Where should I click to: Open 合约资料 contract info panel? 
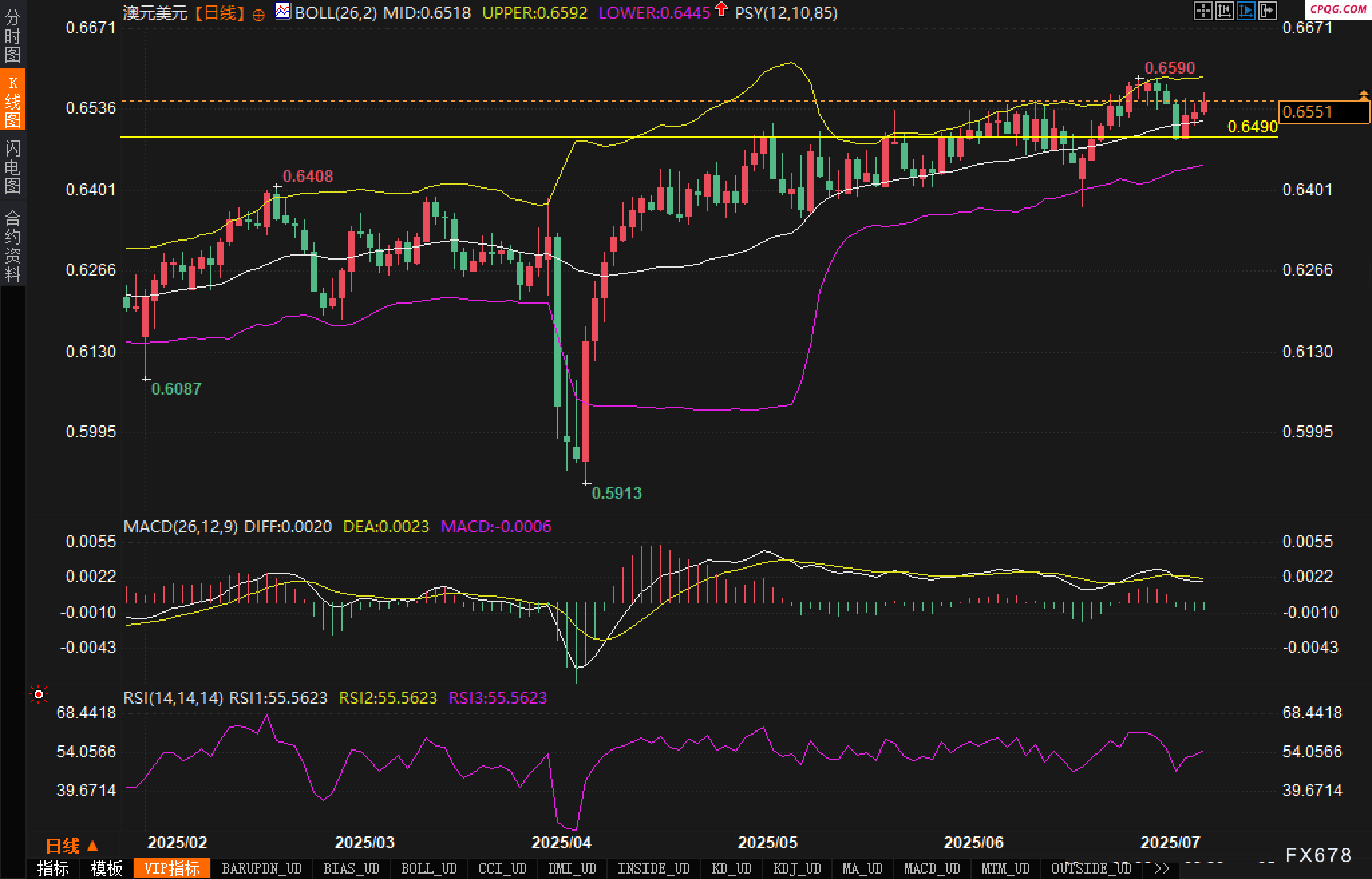12,246
